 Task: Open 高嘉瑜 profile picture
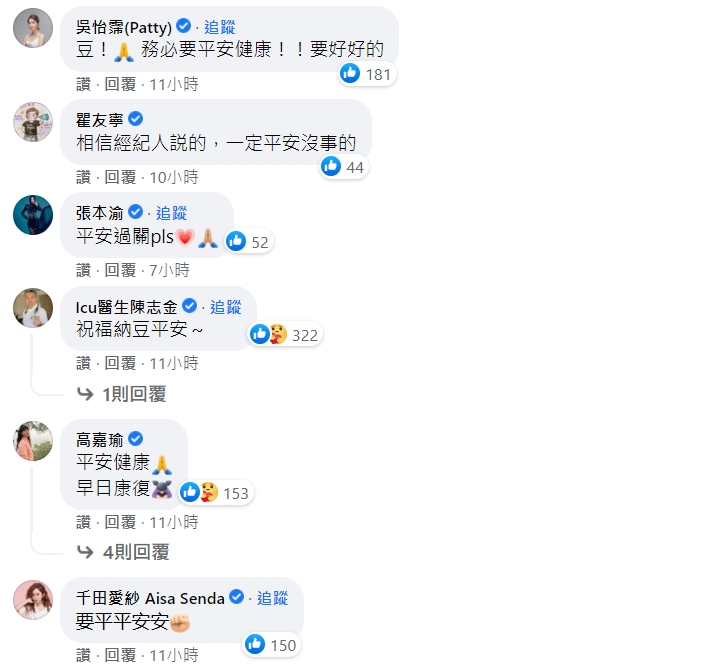pyautogui.click(x=33, y=440)
